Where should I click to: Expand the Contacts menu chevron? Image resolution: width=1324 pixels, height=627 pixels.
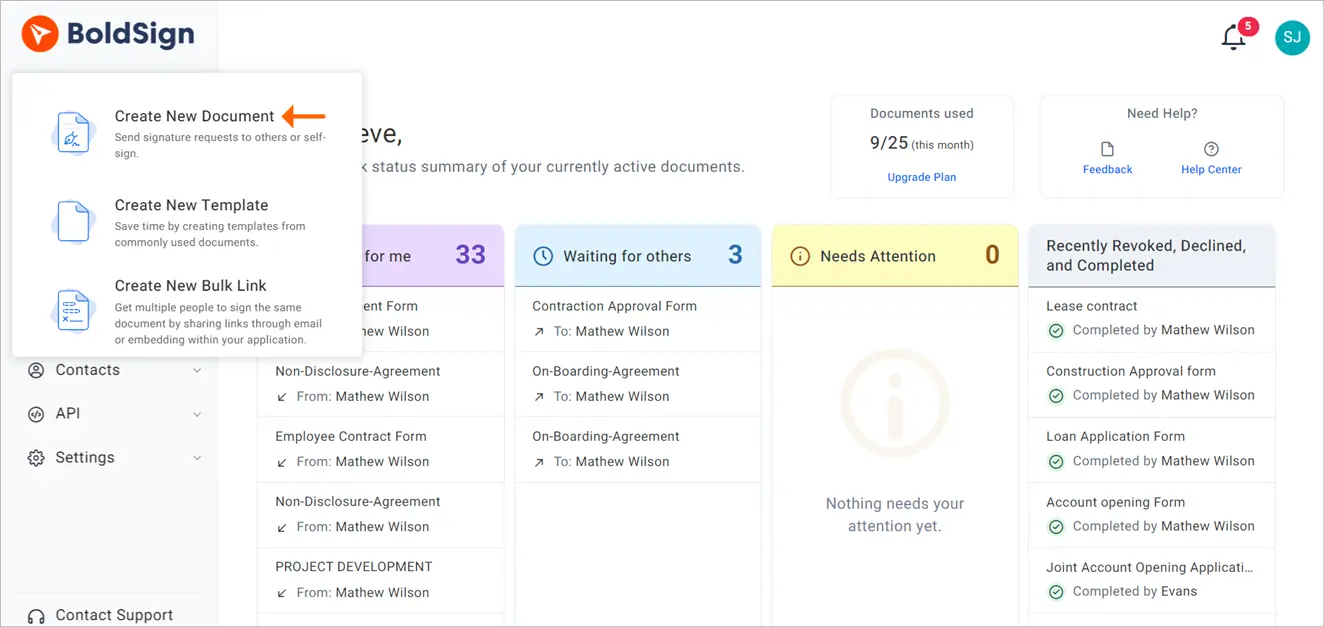197,371
